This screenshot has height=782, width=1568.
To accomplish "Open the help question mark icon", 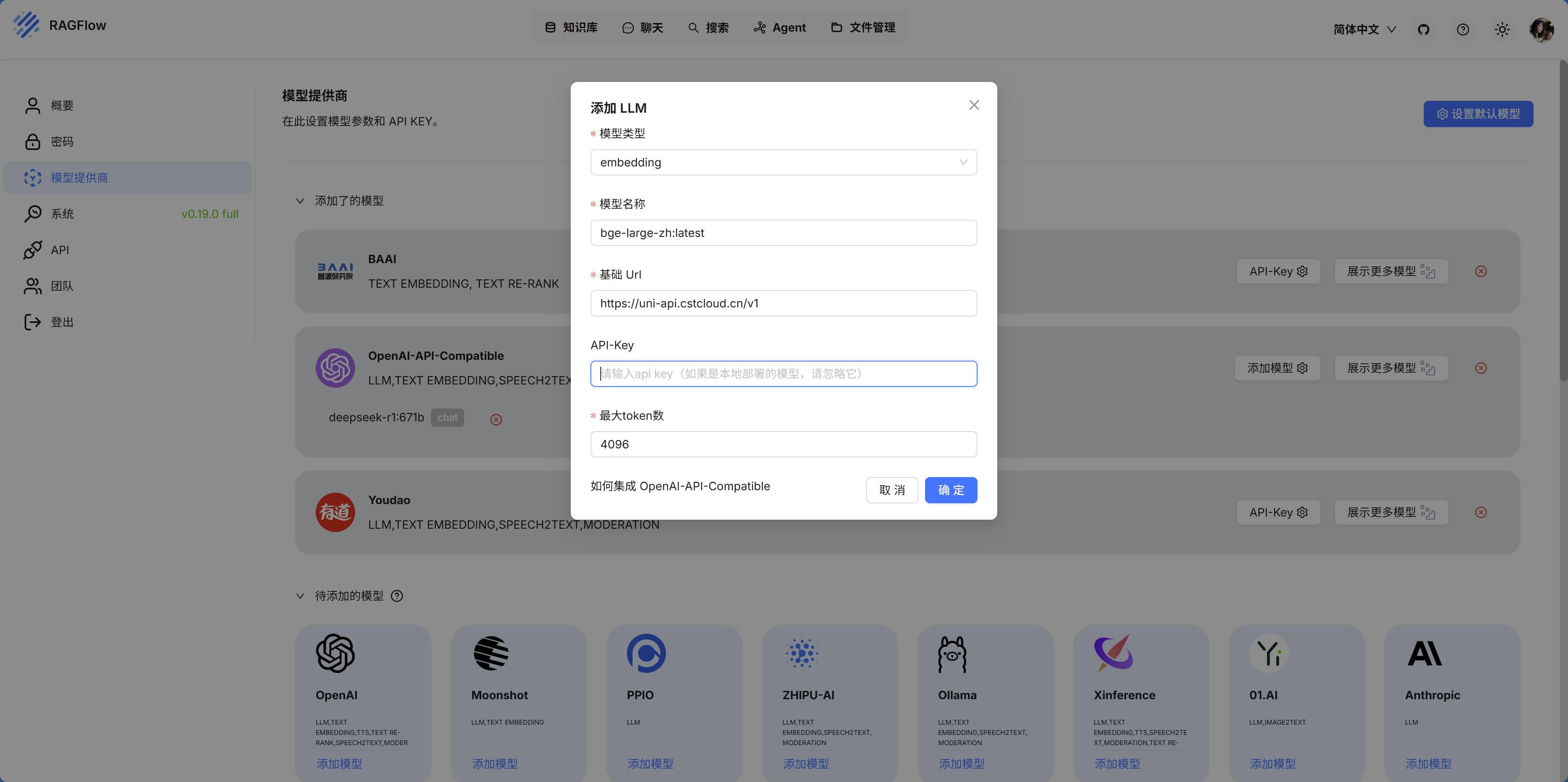I will point(1463,29).
